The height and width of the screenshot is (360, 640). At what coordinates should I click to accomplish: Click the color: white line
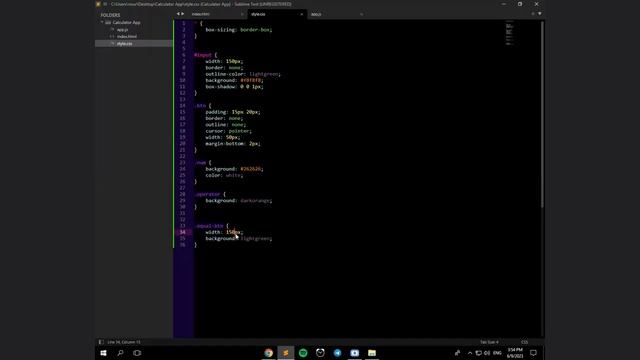coord(224,175)
